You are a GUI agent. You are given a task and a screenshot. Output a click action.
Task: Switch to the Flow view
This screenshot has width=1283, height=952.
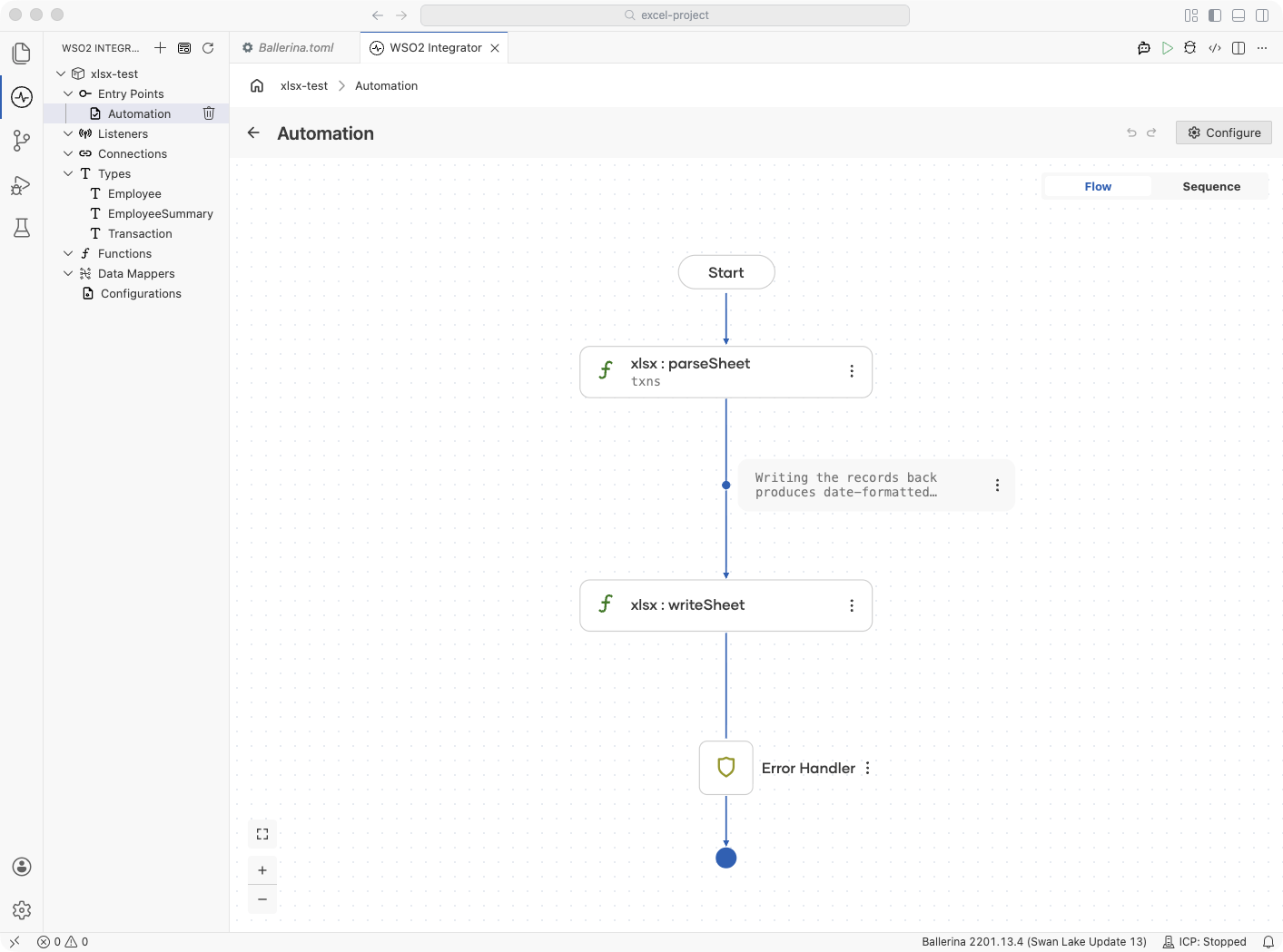pyautogui.click(x=1098, y=187)
